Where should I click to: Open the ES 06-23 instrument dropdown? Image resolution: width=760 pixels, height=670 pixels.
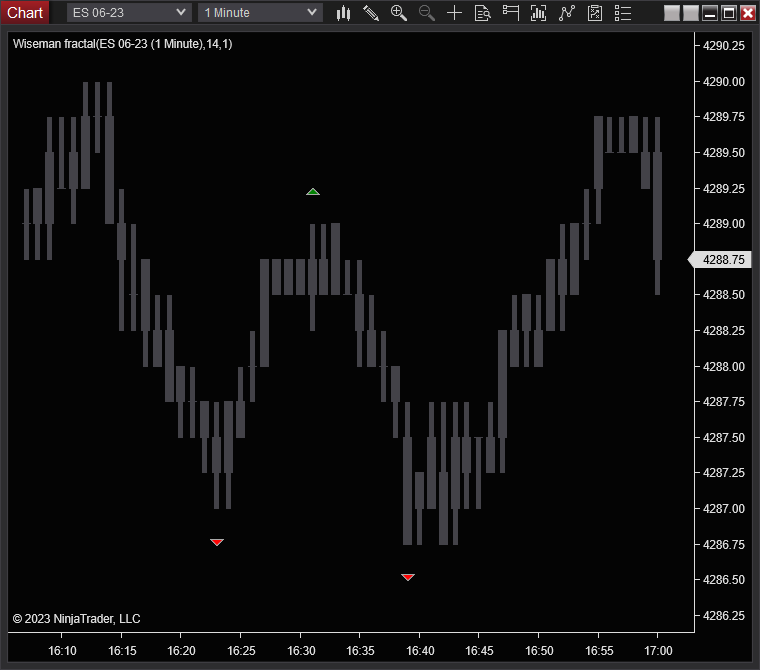point(129,13)
